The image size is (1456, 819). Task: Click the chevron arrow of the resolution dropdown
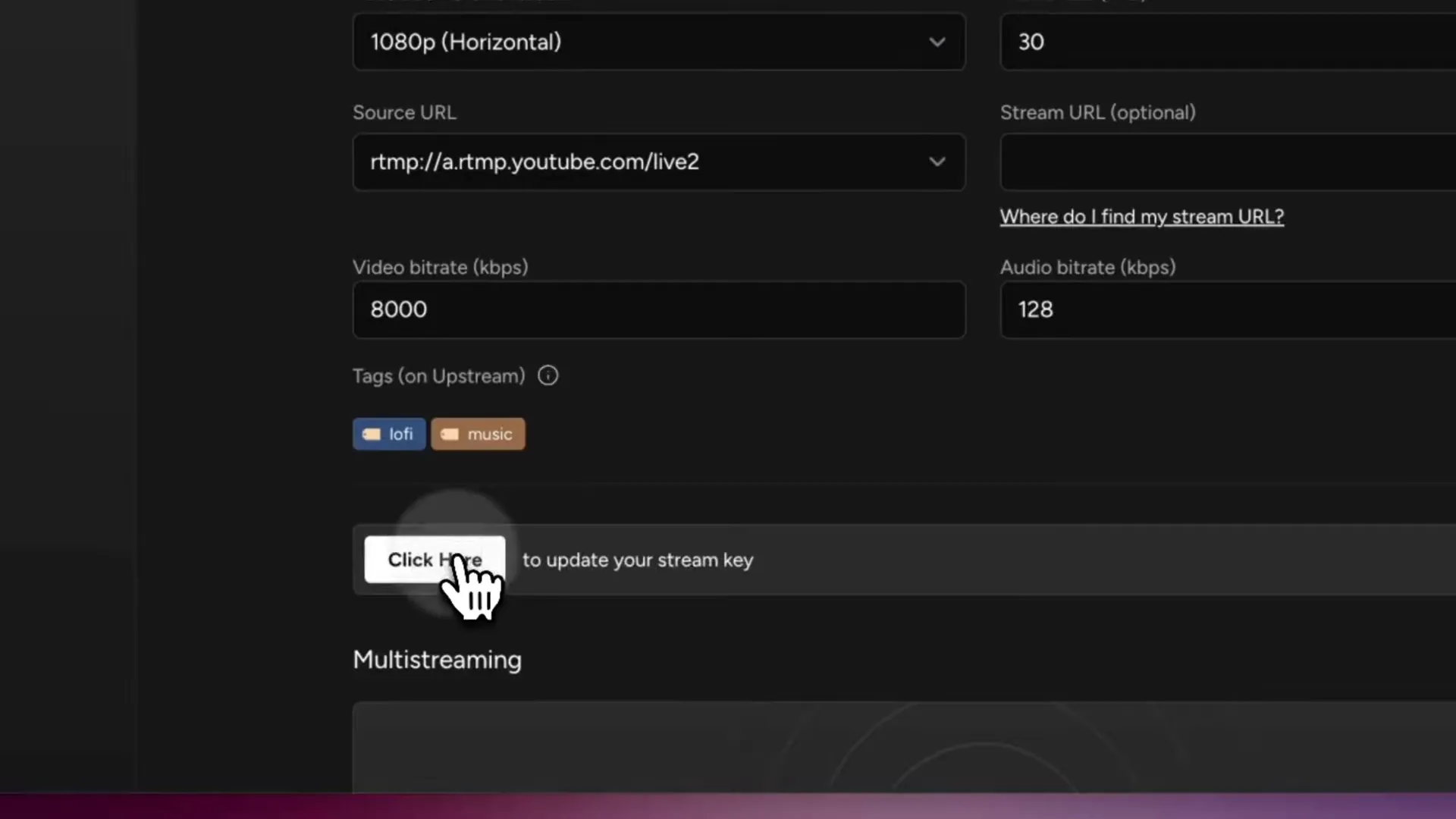pyautogui.click(x=937, y=42)
